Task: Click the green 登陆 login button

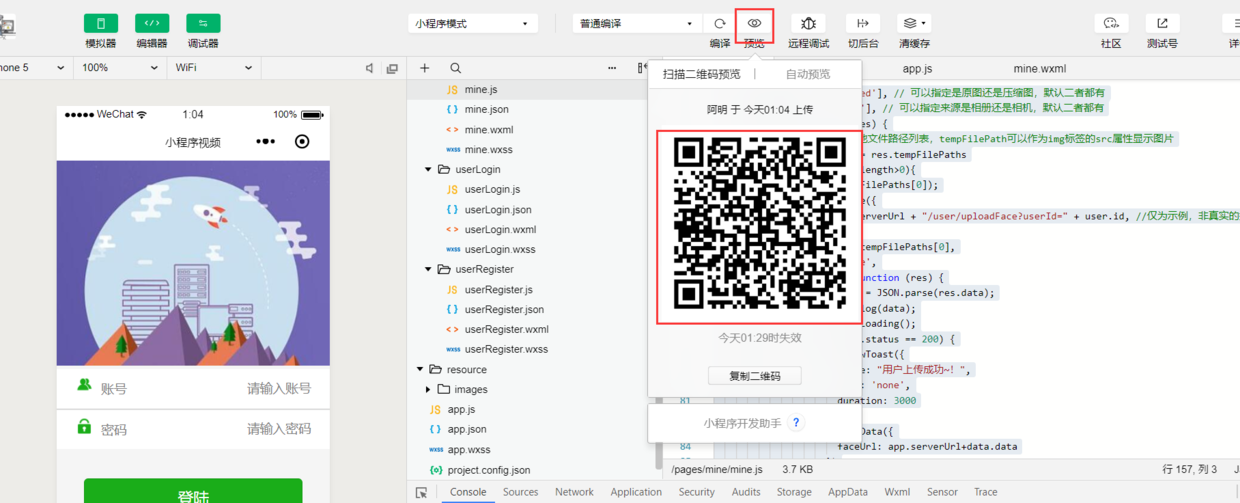Action: [x=193, y=491]
